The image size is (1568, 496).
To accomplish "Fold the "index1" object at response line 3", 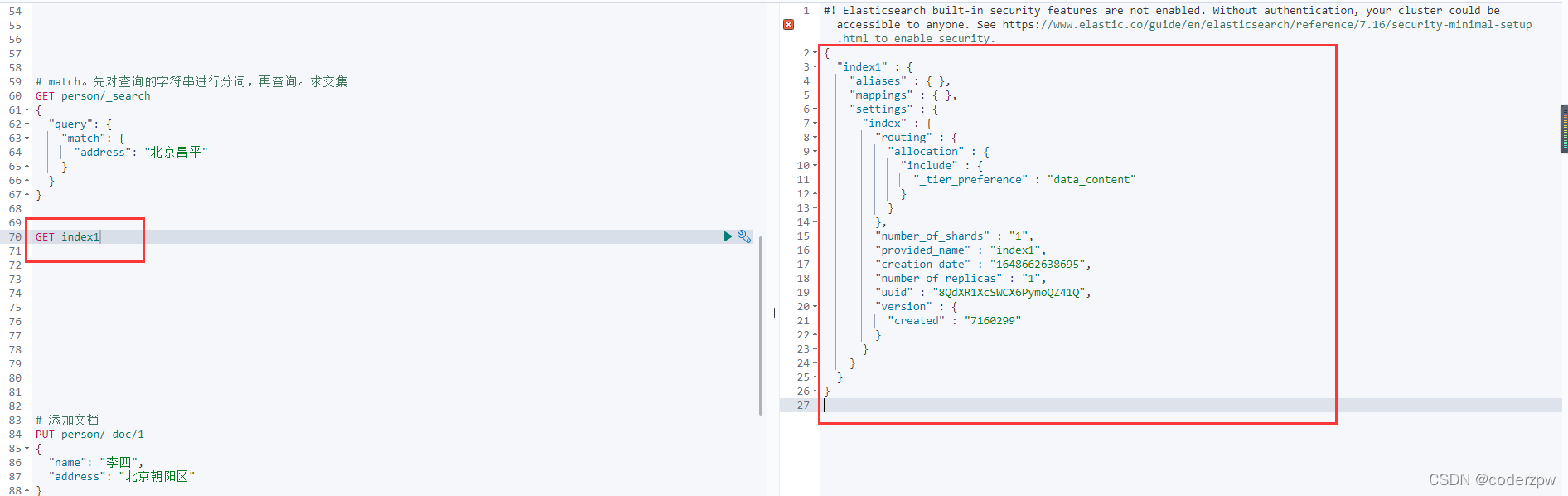I will click(815, 67).
